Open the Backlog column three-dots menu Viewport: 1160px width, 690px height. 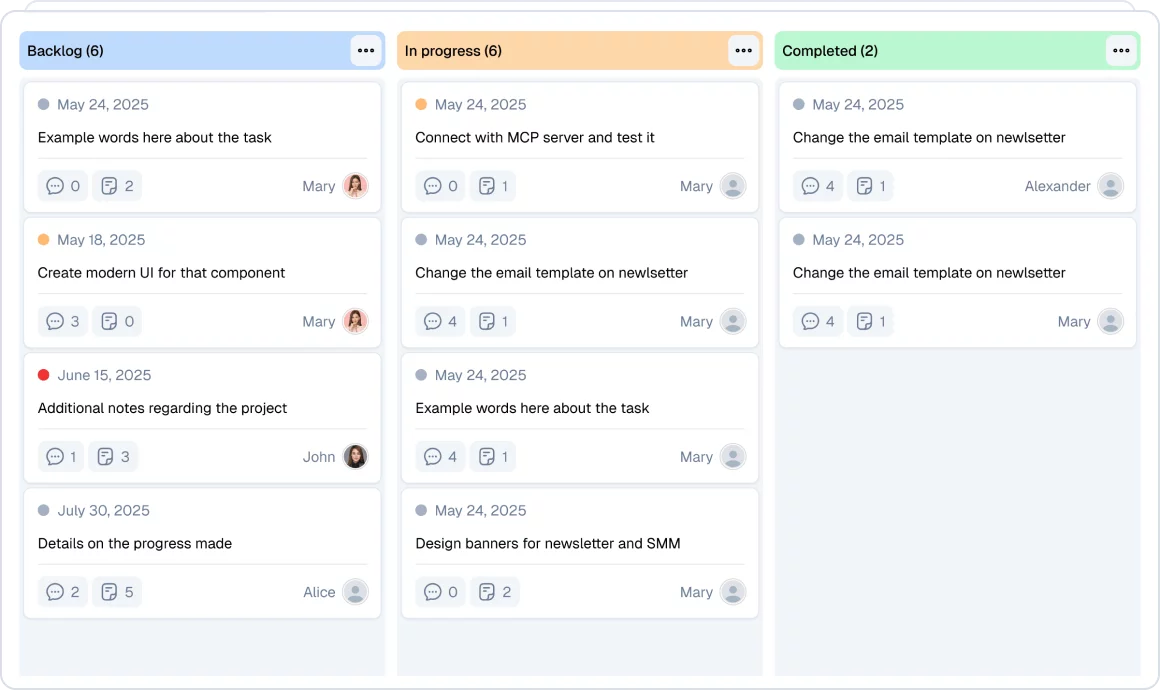(x=366, y=51)
